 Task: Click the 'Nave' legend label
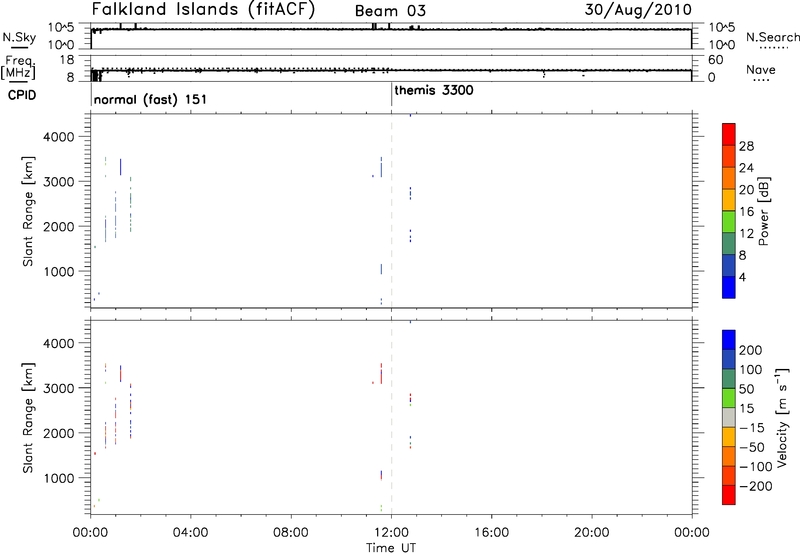coord(761,69)
